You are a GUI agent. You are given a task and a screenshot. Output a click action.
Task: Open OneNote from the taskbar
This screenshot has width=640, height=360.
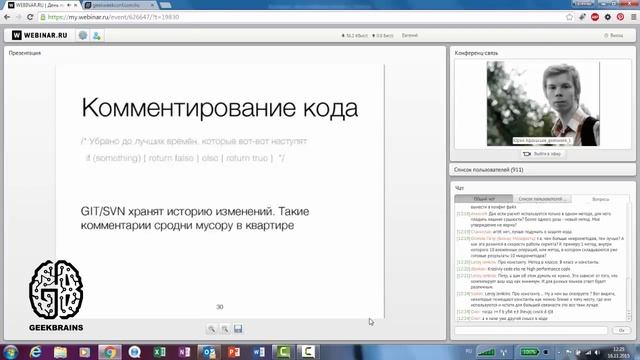coord(184,352)
